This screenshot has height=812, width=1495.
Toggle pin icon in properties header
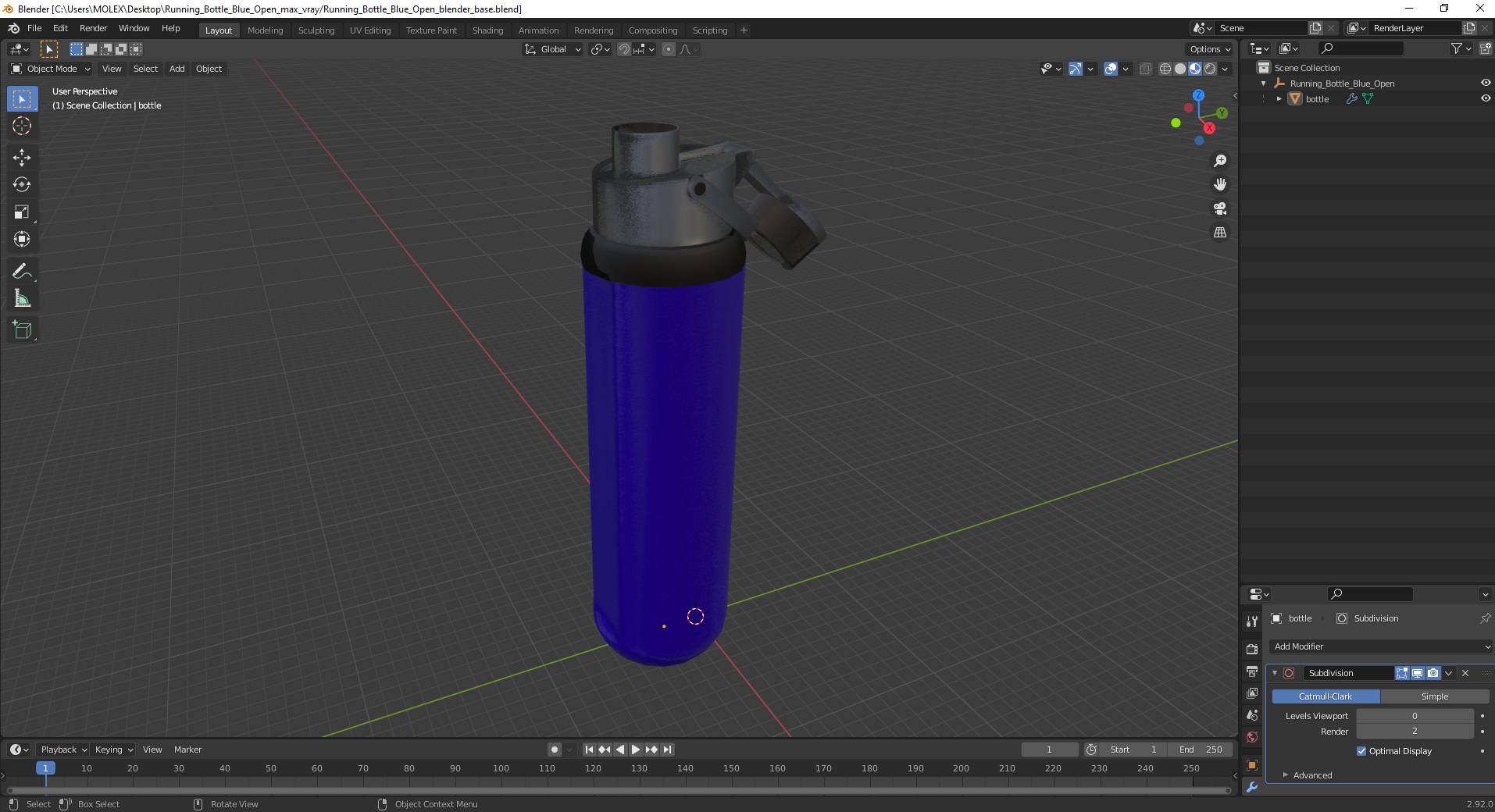[1485, 618]
